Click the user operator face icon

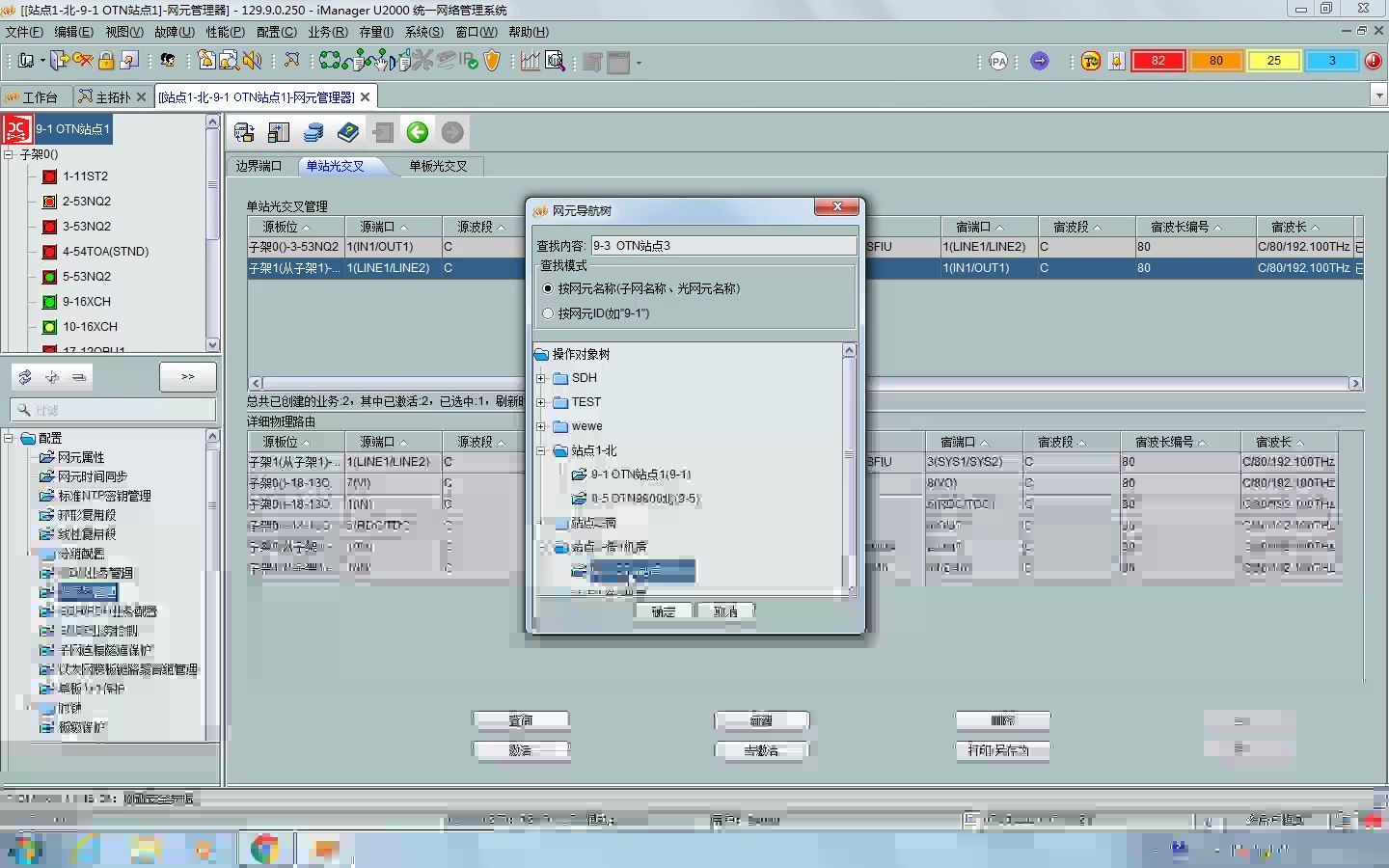[x=168, y=61]
